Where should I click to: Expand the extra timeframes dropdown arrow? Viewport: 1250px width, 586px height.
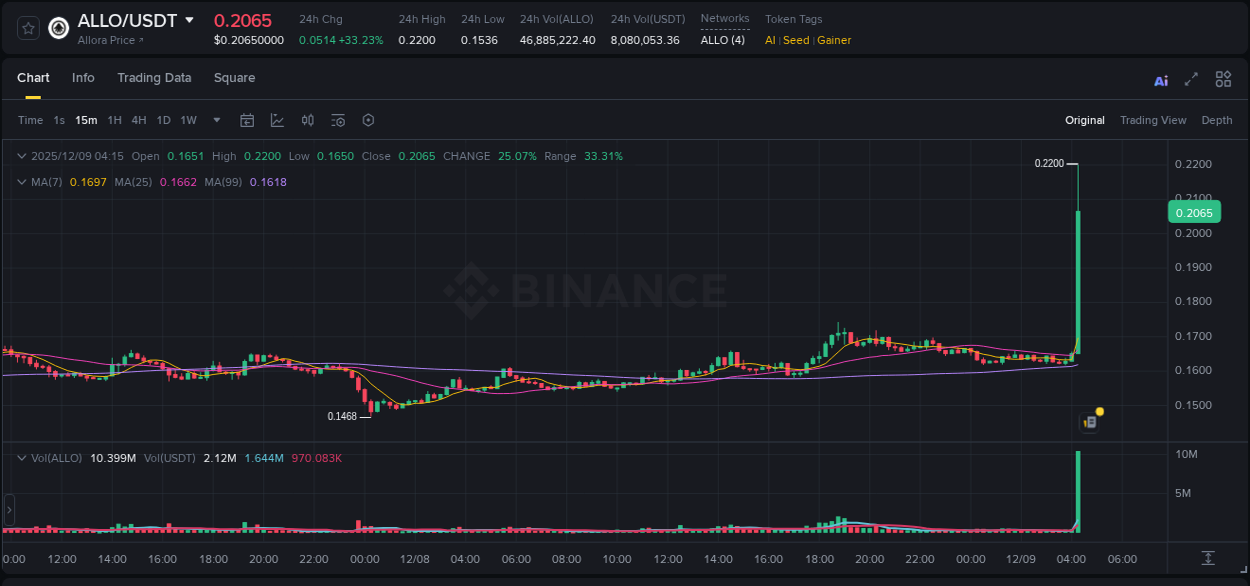pos(215,120)
